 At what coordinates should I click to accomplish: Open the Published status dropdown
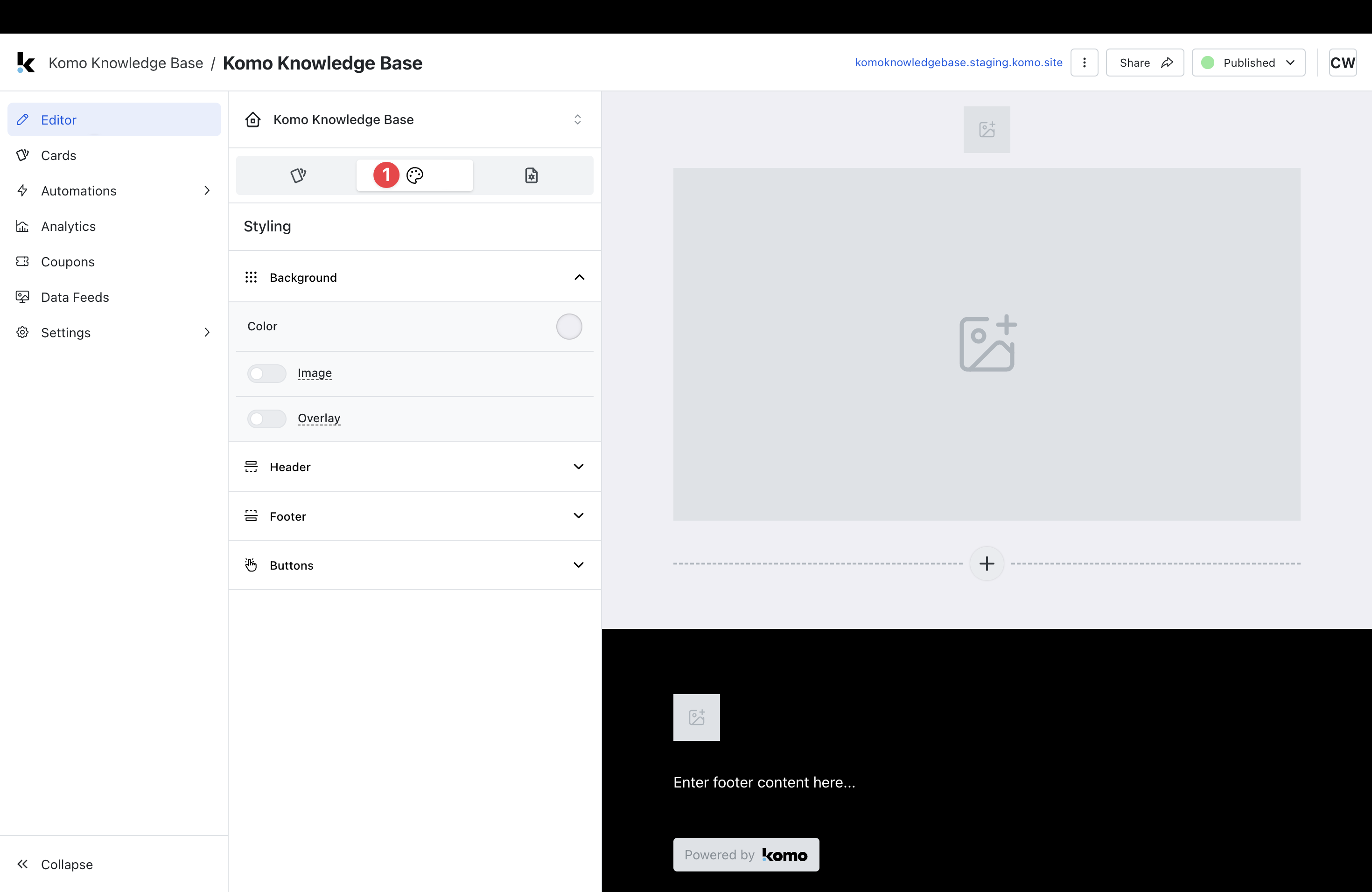coord(1248,62)
